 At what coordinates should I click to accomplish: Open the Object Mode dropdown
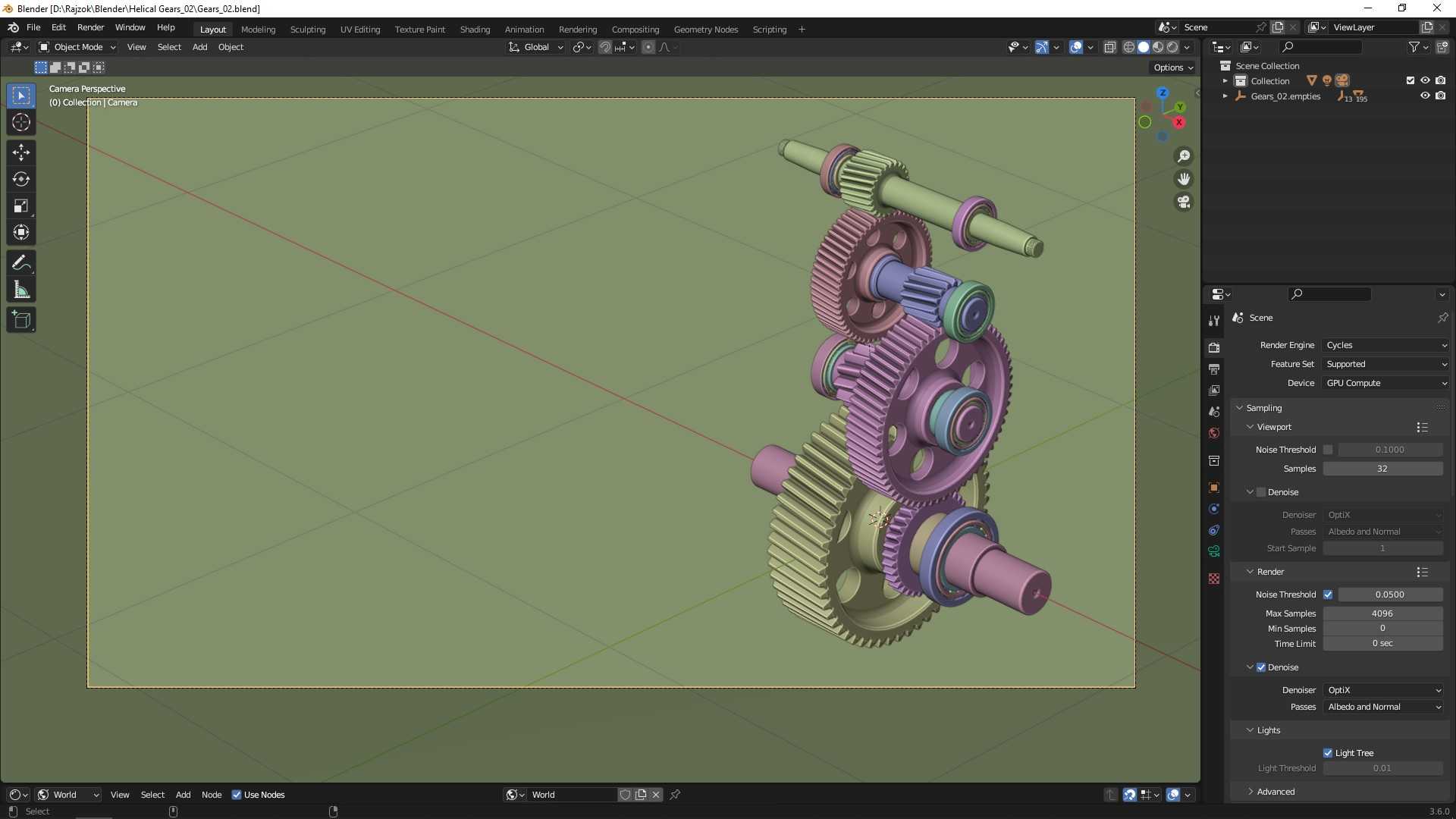77,47
